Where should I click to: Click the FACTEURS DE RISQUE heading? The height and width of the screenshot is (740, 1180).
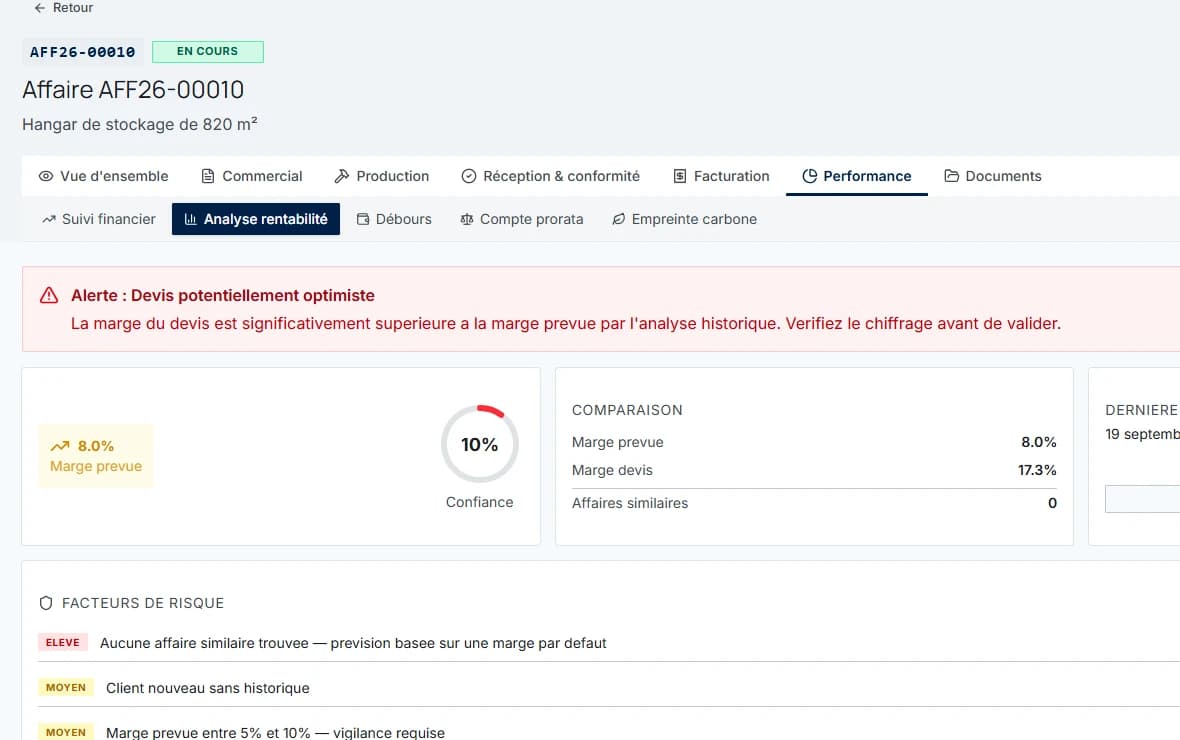pyautogui.click(x=143, y=603)
